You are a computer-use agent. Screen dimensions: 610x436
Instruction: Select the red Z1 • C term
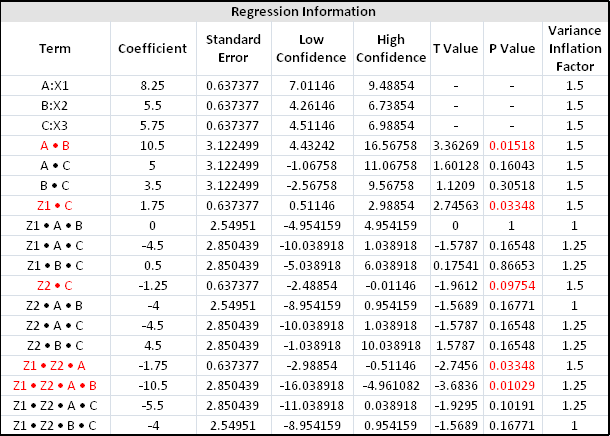click(x=55, y=204)
